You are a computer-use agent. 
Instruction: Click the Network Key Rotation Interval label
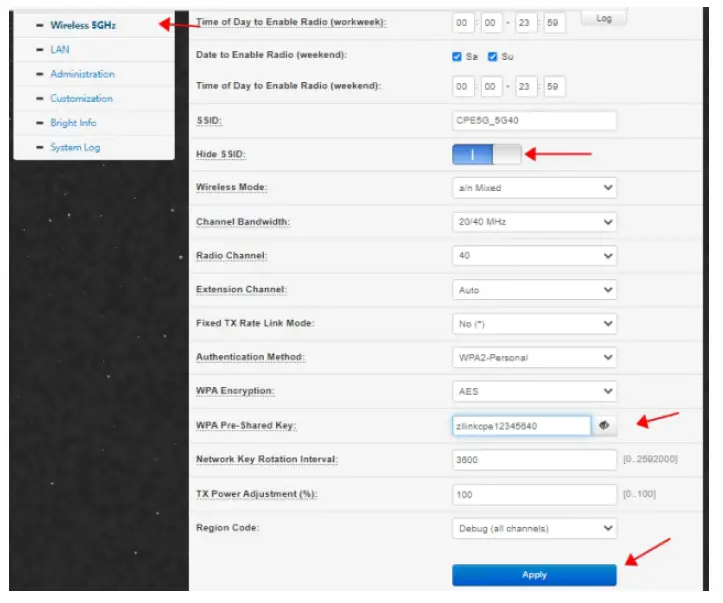tap(267, 460)
